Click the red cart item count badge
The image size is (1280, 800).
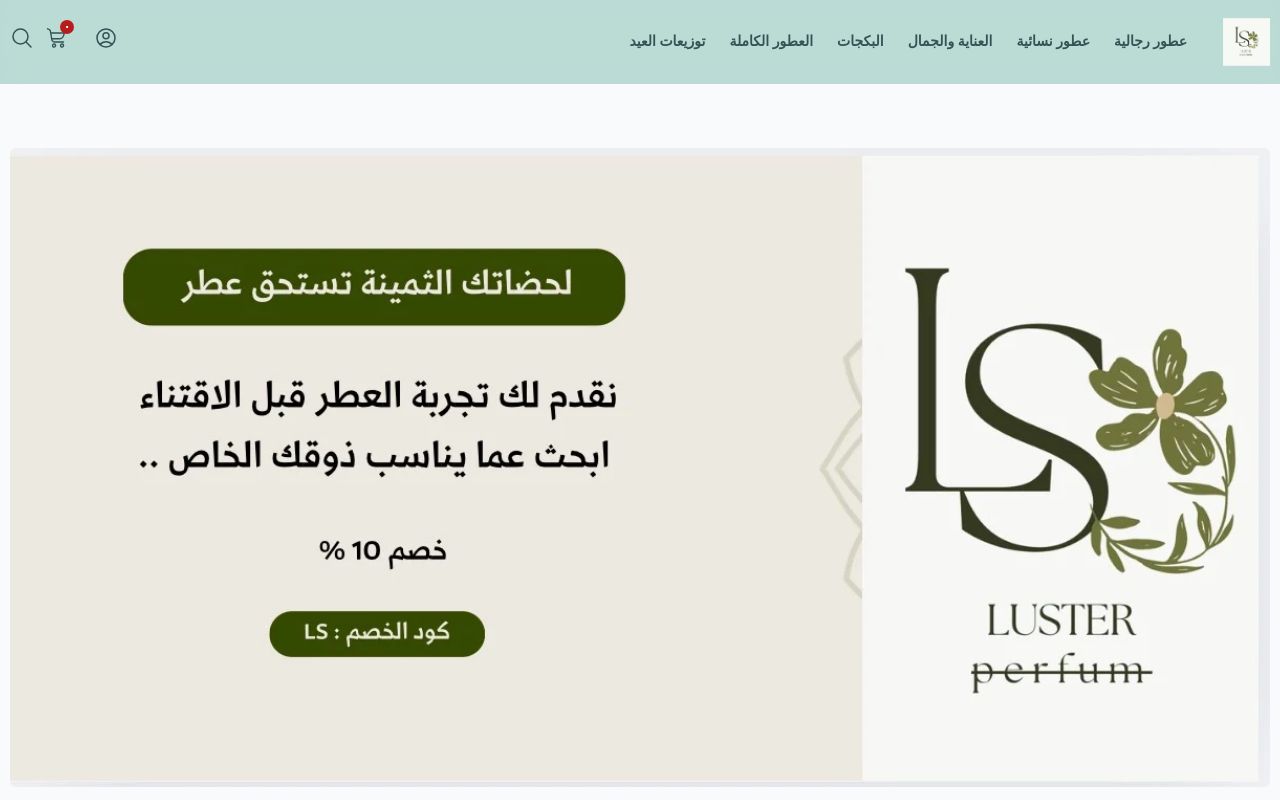click(67, 27)
